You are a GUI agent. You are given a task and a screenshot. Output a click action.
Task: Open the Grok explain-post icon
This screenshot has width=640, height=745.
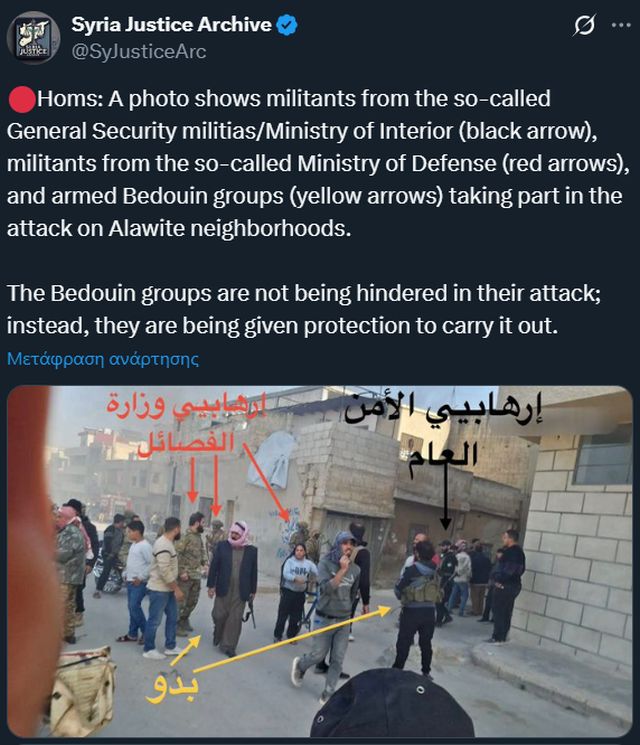coord(584,25)
